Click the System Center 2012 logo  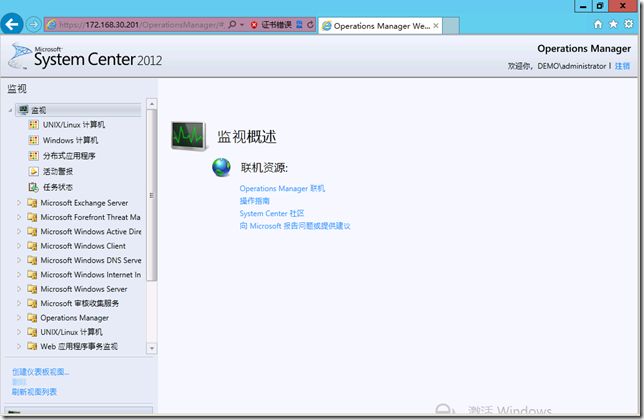pyautogui.click(x=85, y=57)
